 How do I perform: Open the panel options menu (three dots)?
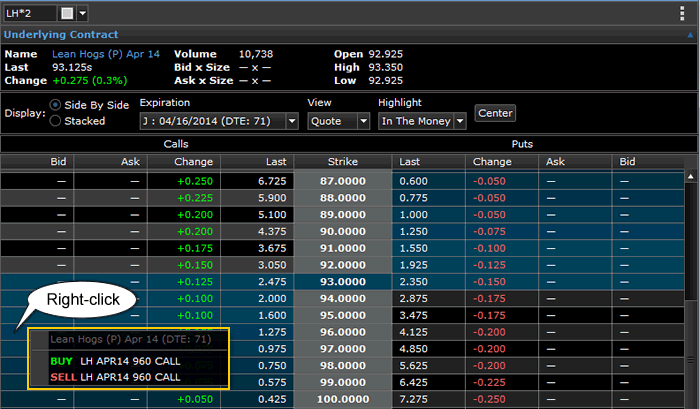[x=686, y=14]
